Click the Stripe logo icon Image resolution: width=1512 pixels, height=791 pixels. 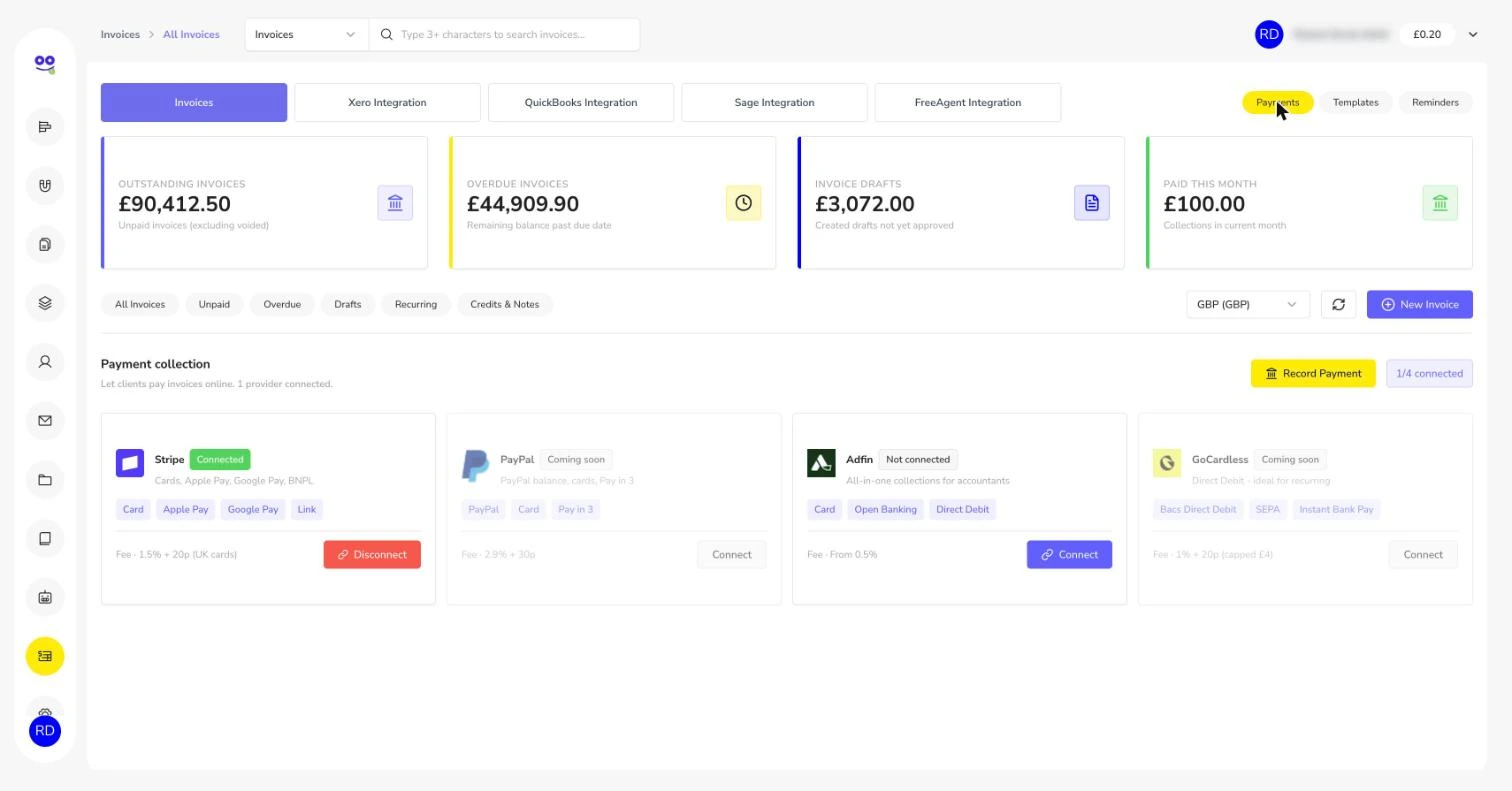[x=130, y=463]
